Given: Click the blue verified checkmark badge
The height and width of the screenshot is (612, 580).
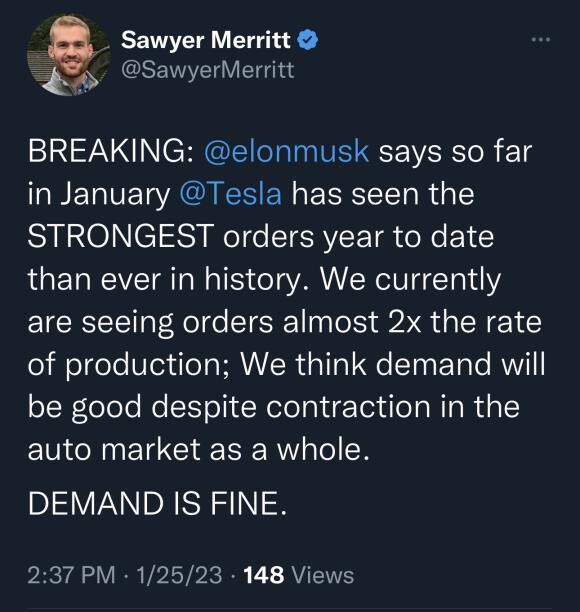Looking at the screenshot, I should pos(308,40).
